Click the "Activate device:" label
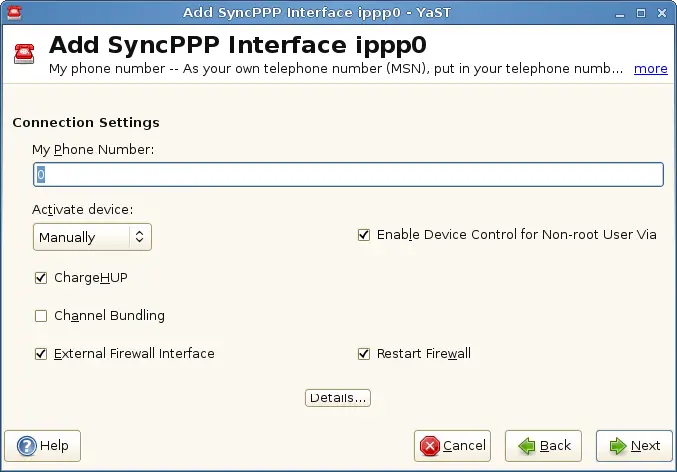Image resolution: width=677 pixels, height=472 pixels. [82, 210]
